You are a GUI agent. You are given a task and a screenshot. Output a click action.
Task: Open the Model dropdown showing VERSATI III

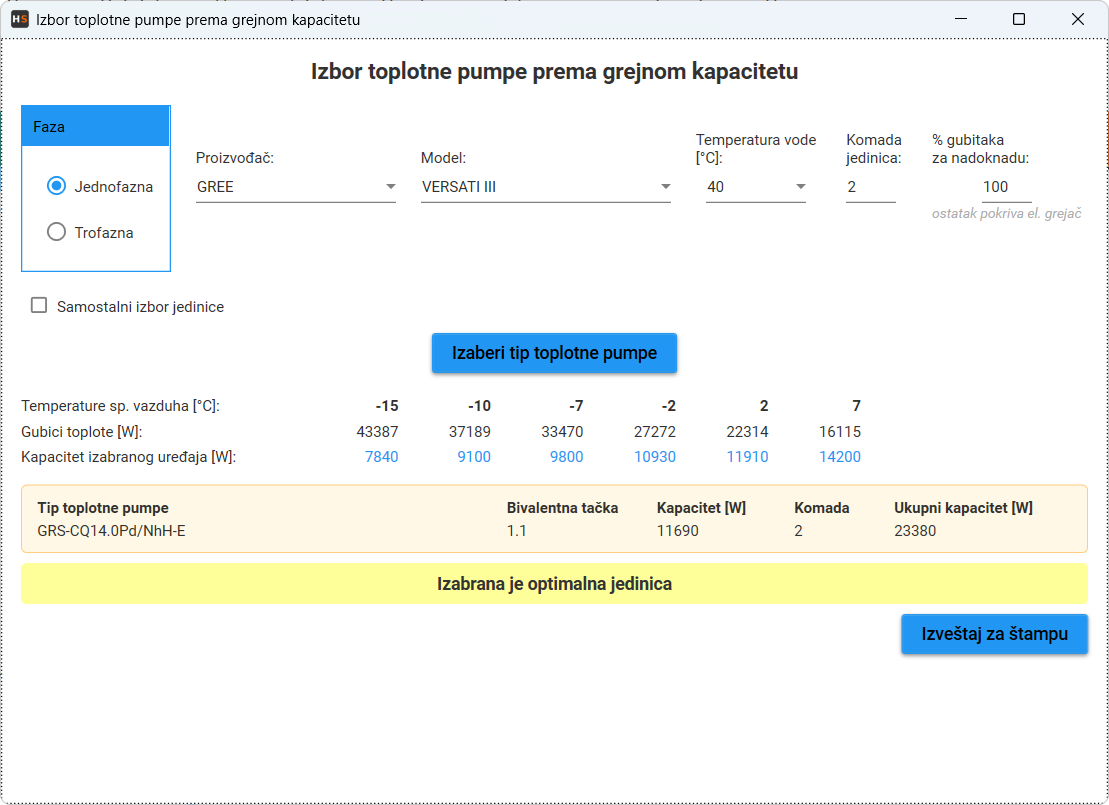[x=545, y=187]
